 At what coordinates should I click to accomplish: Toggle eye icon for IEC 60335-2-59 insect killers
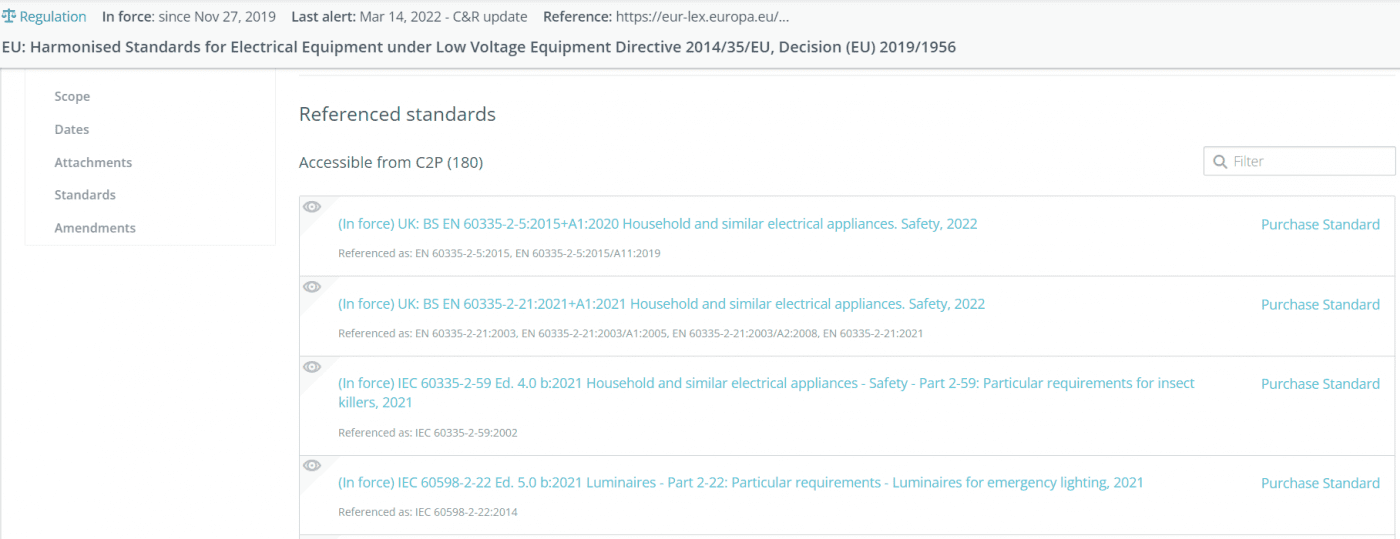tap(312, 366)
